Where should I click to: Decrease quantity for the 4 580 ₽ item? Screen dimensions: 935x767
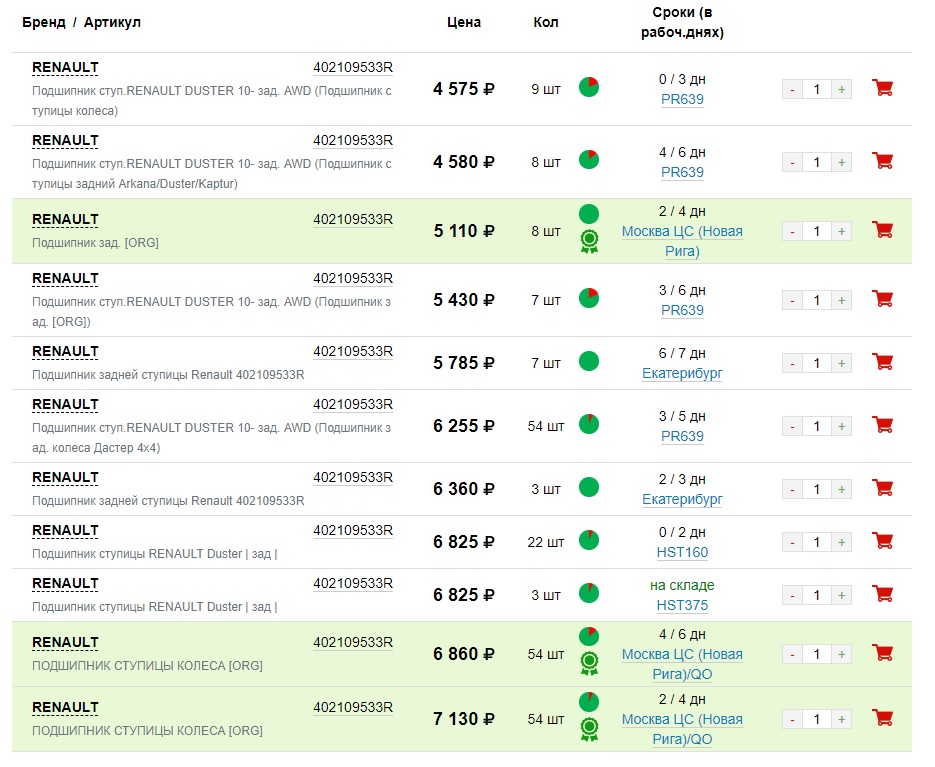[792, 162]
